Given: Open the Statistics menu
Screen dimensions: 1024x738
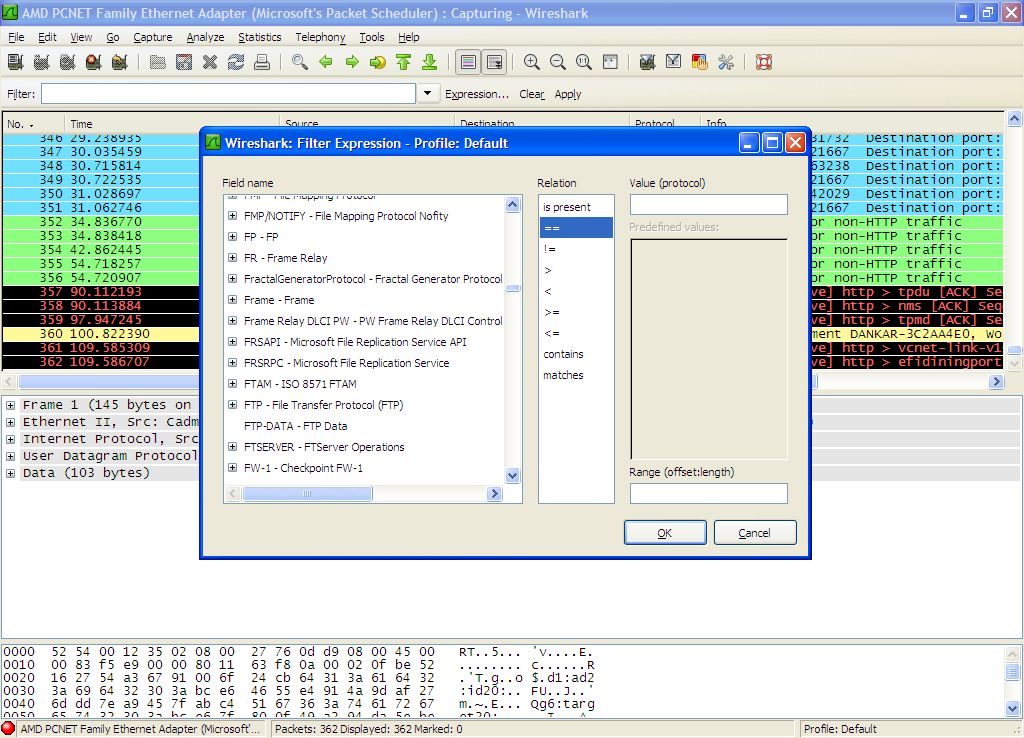Looking at the screenshot, I should click(259, 37).
